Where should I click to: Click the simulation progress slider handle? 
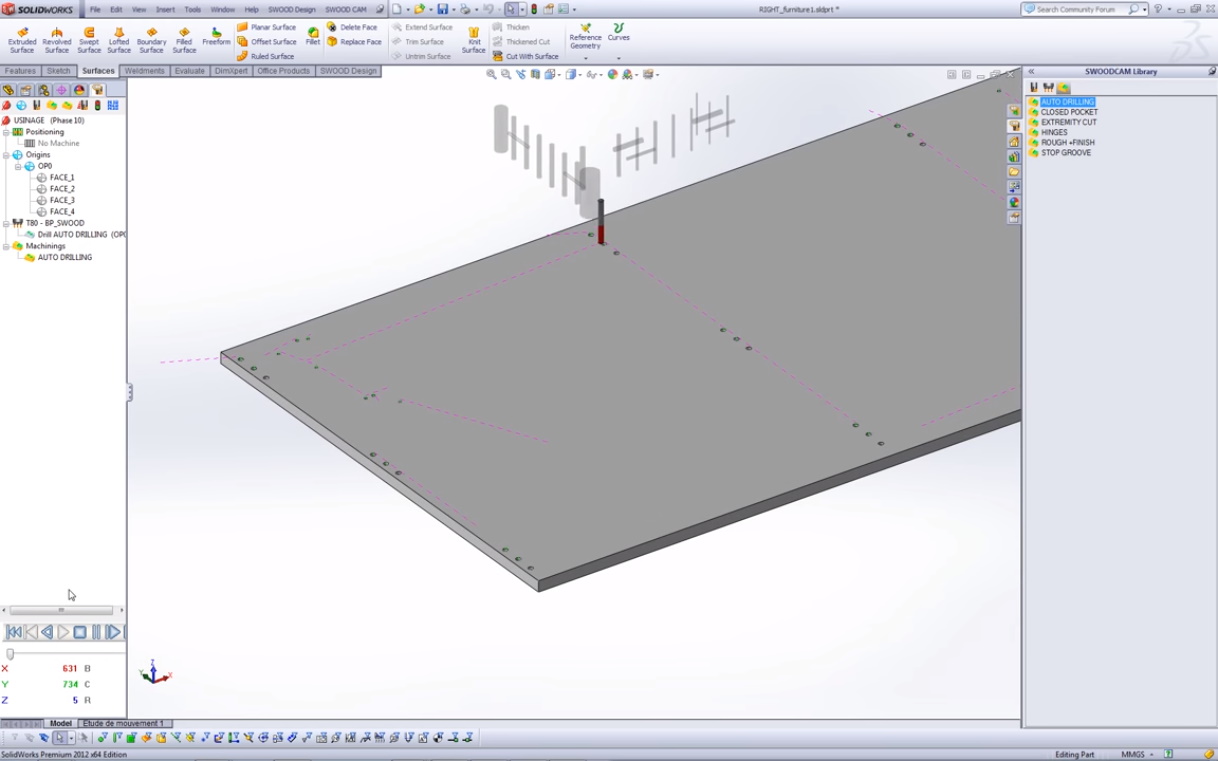(x=10, y=654)
